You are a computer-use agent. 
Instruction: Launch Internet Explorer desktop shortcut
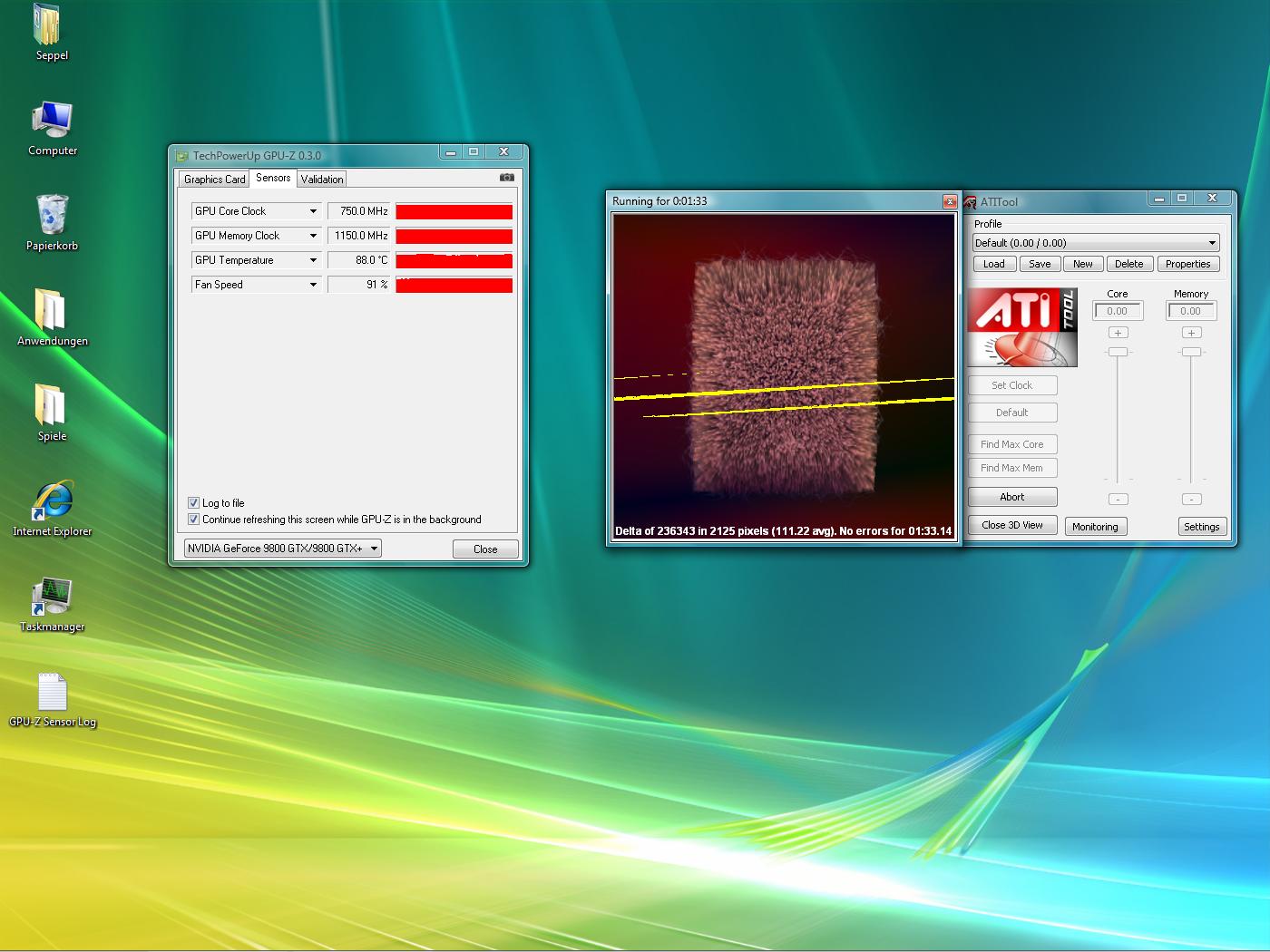[52, 500]
